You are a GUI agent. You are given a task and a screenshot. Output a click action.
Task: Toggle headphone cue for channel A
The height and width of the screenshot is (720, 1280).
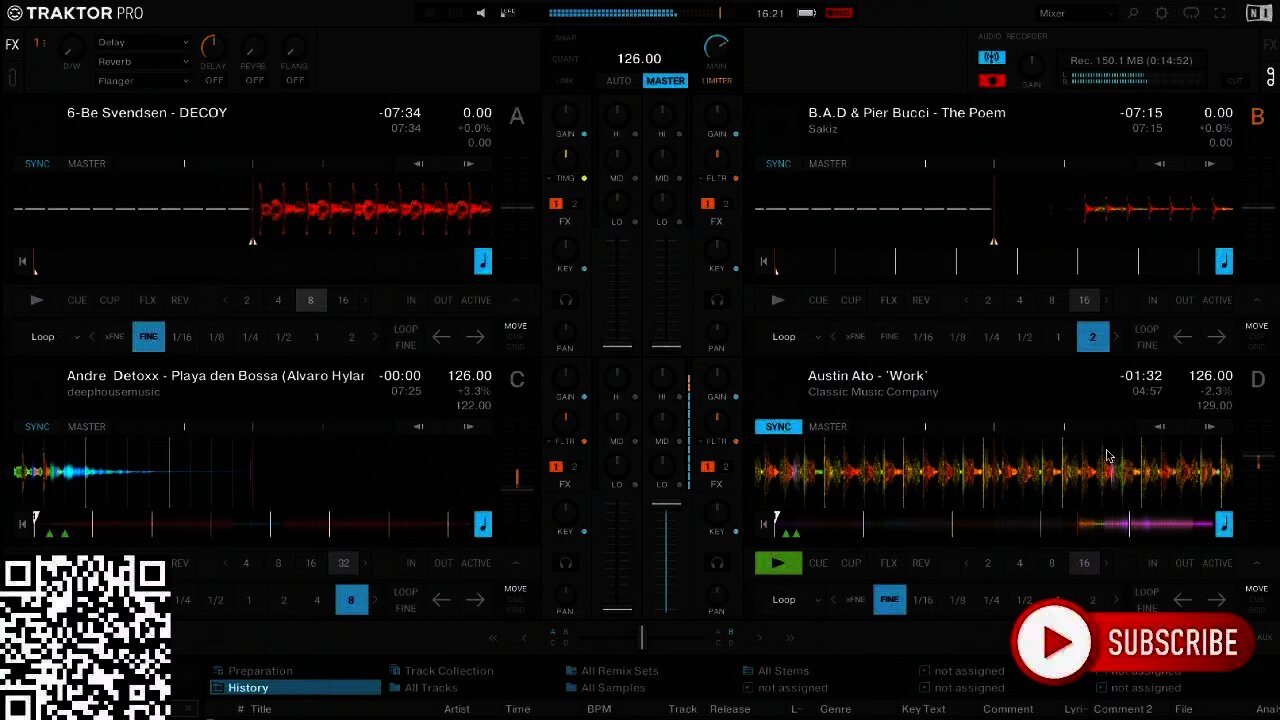[565, 300]
